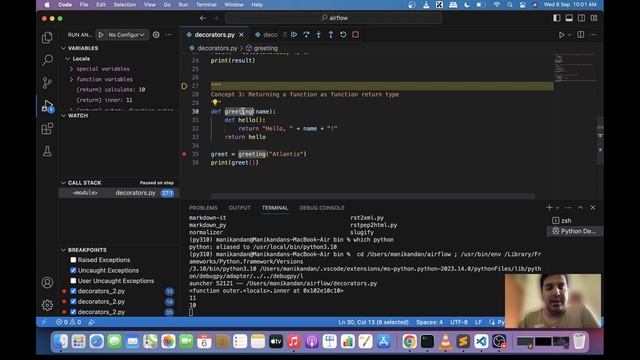The width and height of the screenshot is (640, 360).
Task: Open the Terminal menu in menu bar
Action: click(206, 5)
